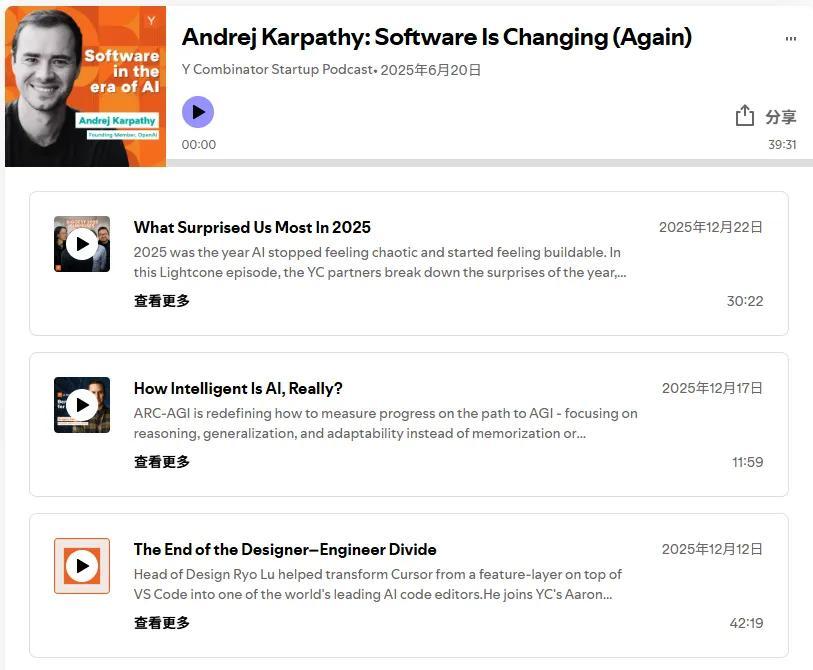Play 'What Surprised Us Most In 2025'
This screenshot has width=813, height=670.
[x=82, y=244]
